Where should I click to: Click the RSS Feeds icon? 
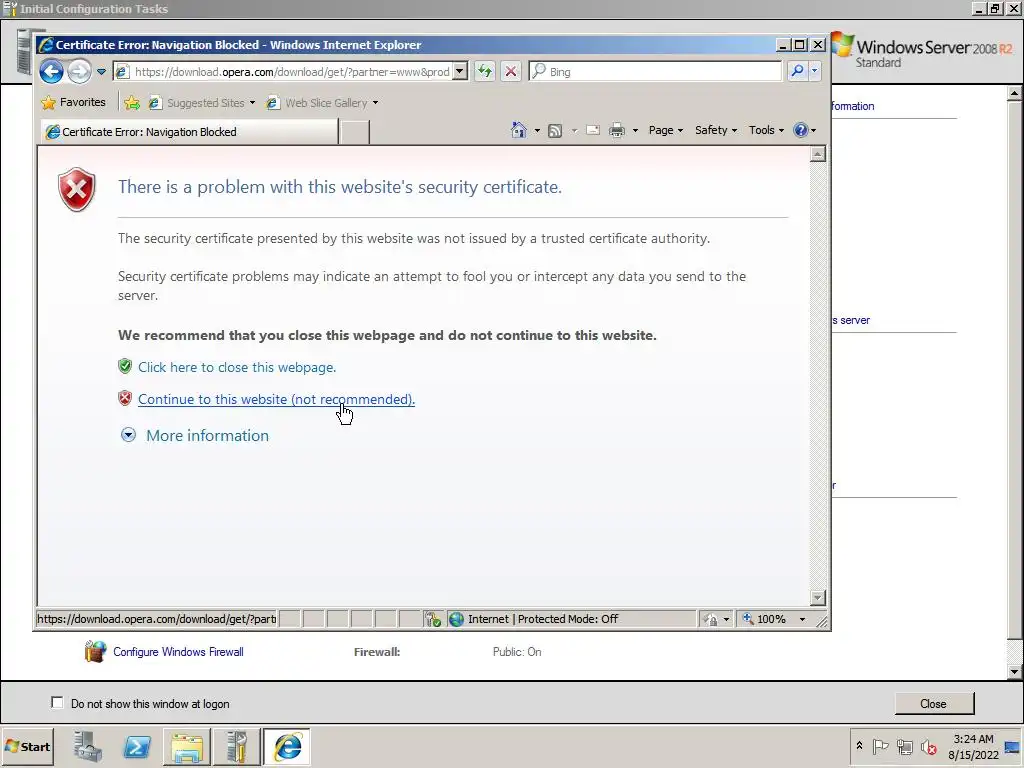coord(554,131)
